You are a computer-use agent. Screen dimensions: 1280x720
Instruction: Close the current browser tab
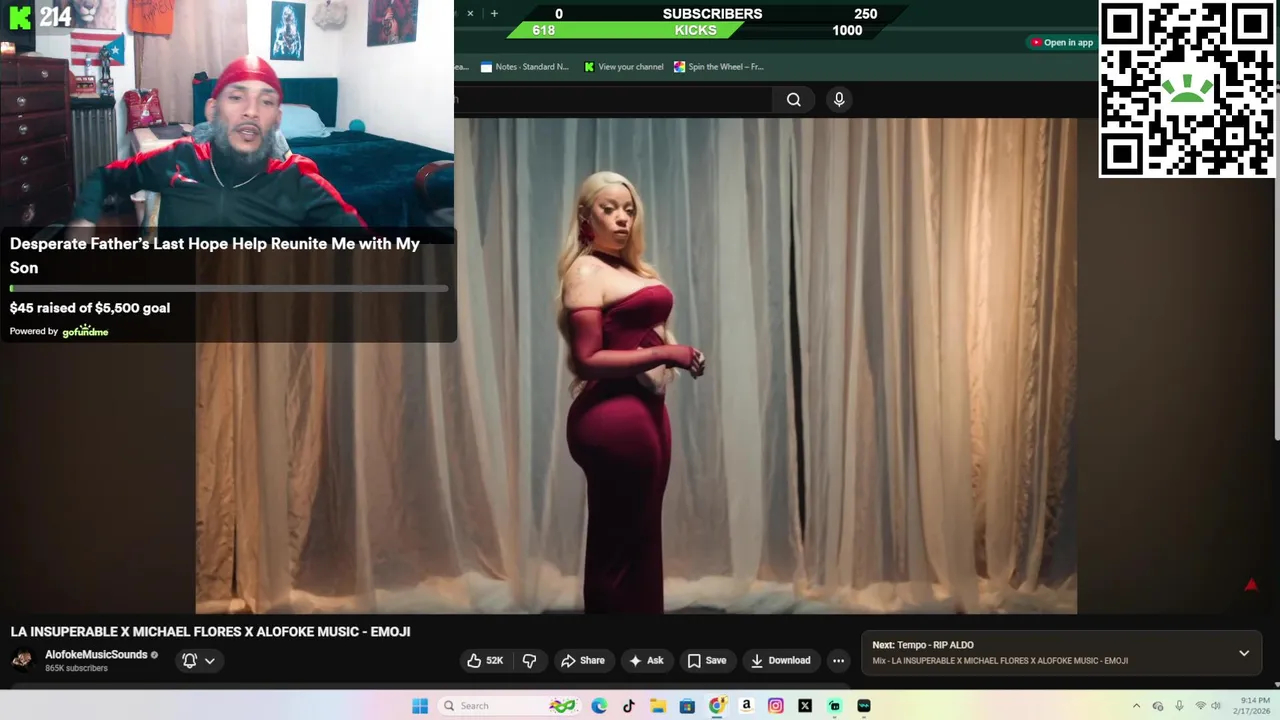coord(470,14)
